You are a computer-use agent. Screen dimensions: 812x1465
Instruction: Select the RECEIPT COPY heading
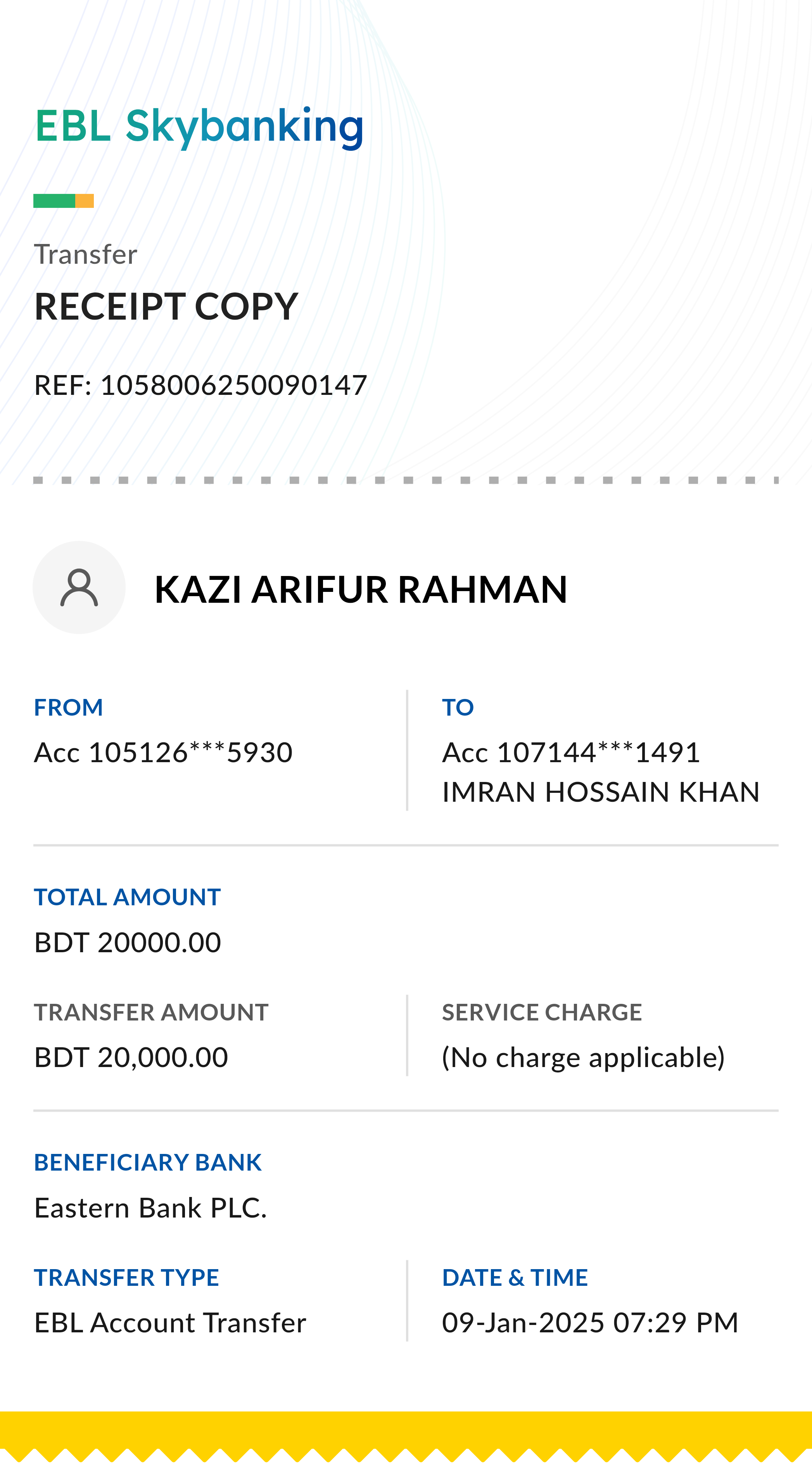click(166, 306)
